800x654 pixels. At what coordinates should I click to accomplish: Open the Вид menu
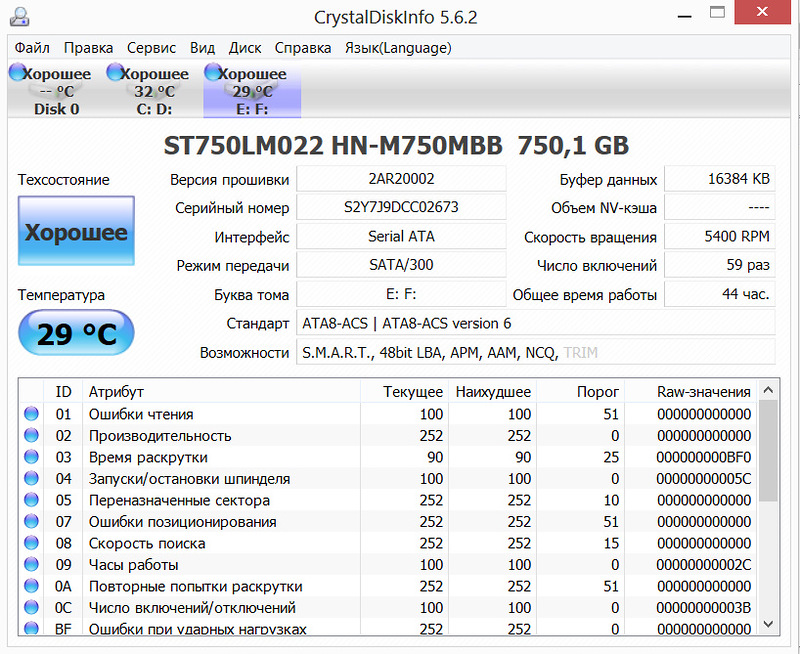203,48
